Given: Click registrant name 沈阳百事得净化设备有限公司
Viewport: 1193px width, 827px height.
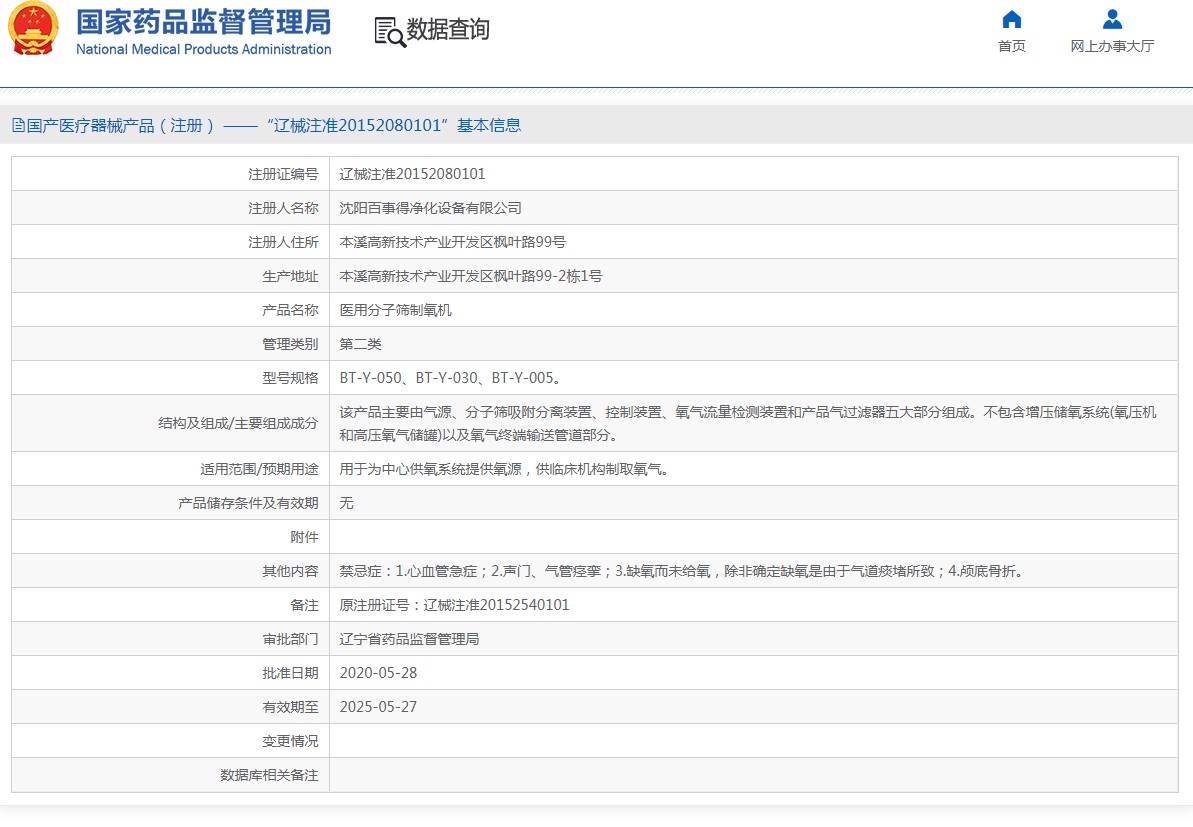Looking at the screenshot, I should point(430,208).
